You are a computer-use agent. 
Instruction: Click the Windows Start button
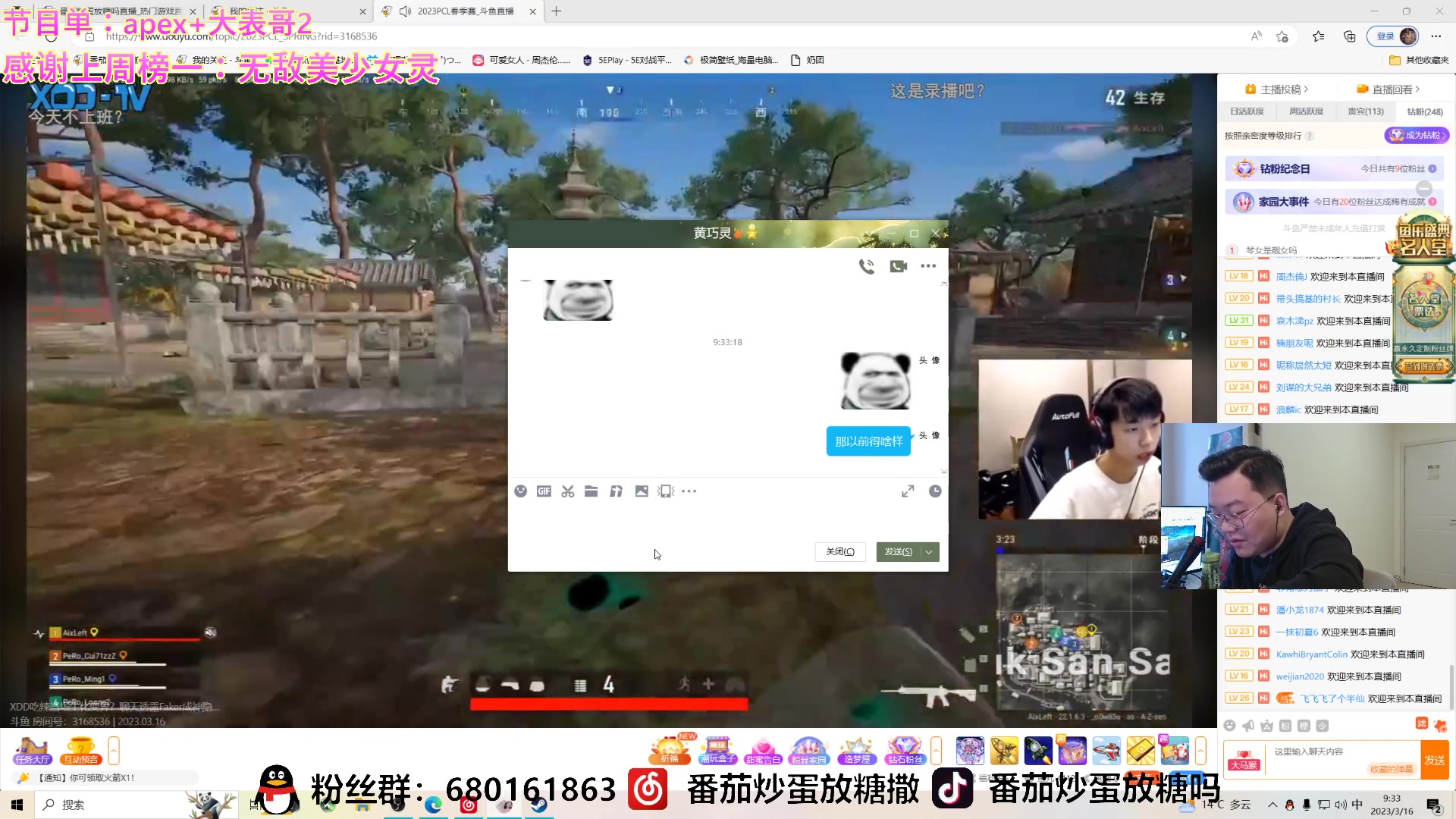pyautogui.click(x=17, y=805)
